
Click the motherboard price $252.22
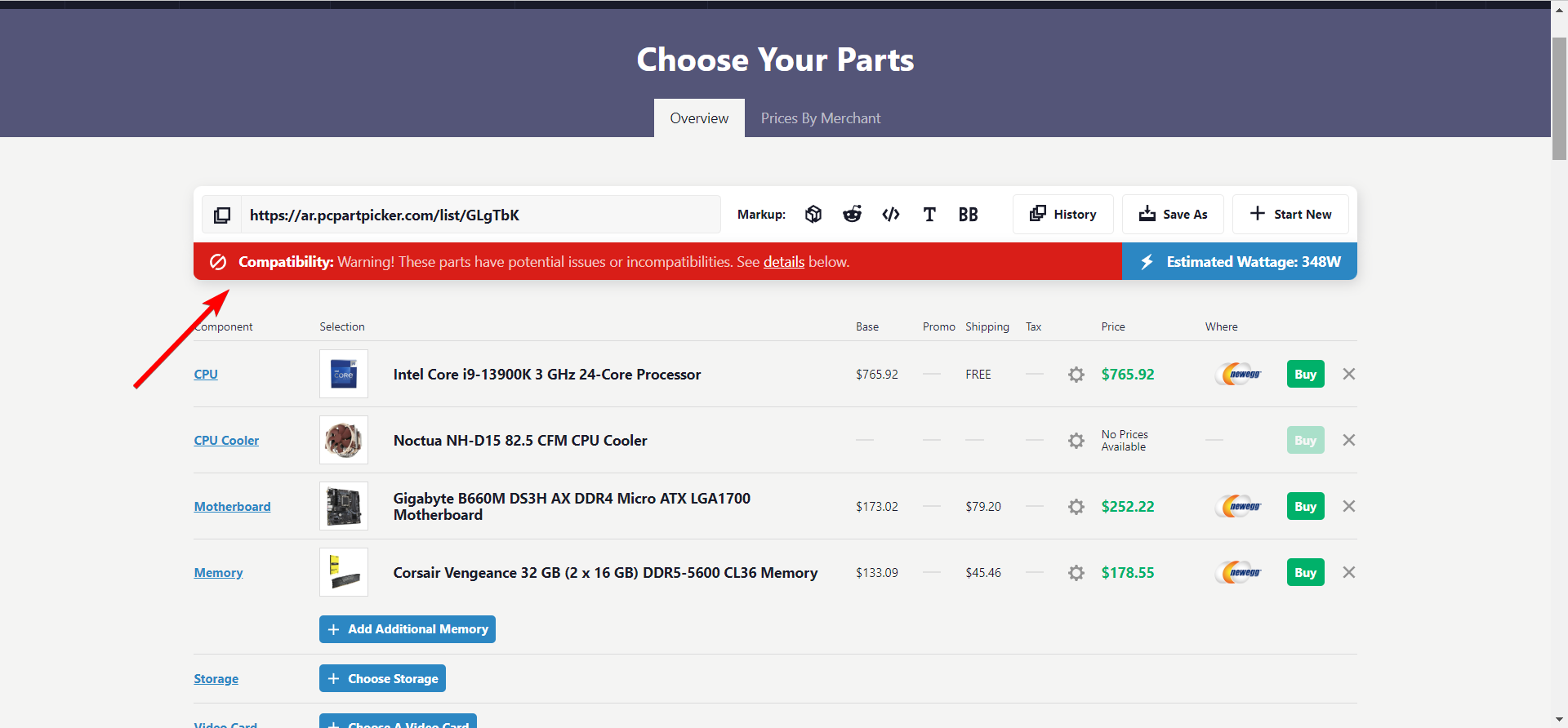coord(1128,506)
